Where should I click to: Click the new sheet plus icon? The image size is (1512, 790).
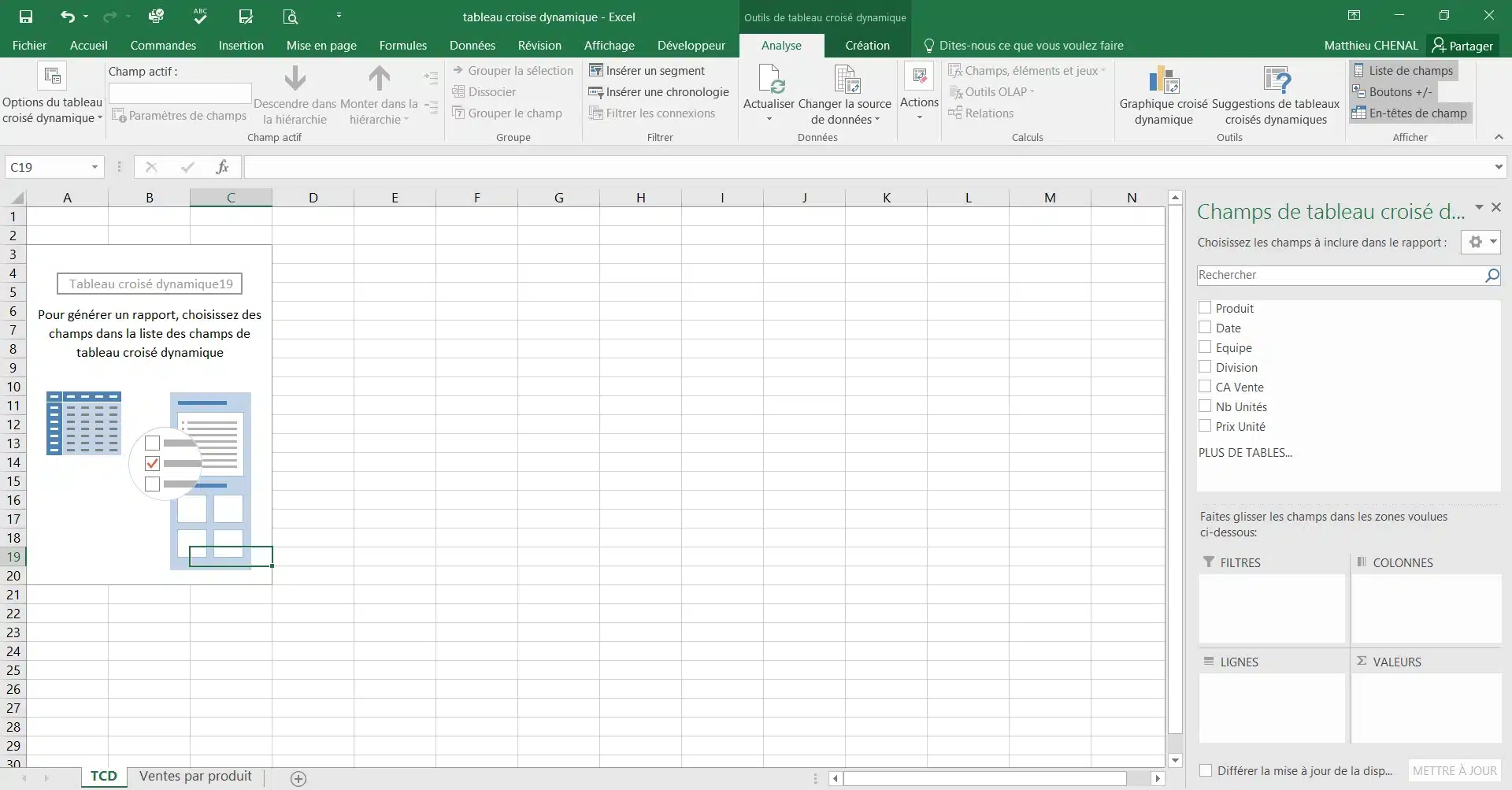[x=298, y=779]
